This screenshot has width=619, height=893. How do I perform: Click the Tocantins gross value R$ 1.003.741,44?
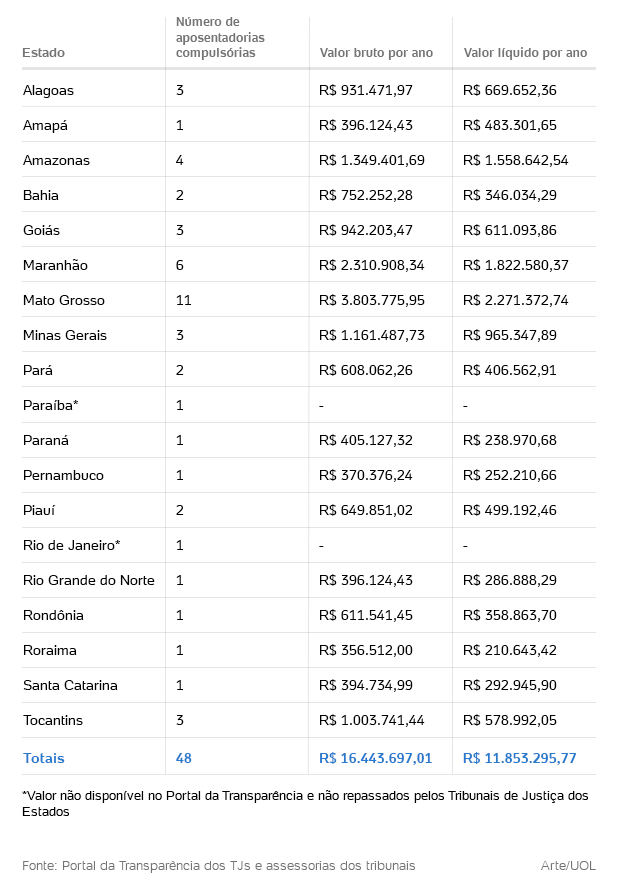(372, 720)
